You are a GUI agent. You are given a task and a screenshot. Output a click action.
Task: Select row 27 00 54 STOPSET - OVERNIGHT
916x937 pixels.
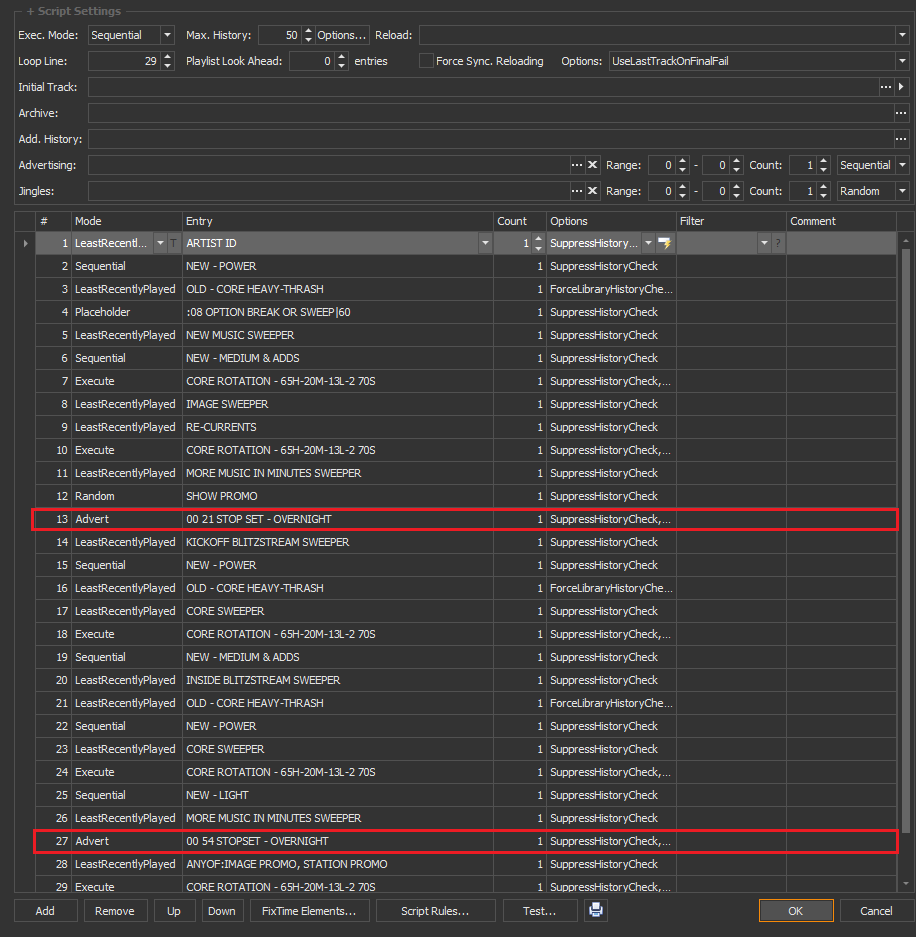(x=466, y=841)
